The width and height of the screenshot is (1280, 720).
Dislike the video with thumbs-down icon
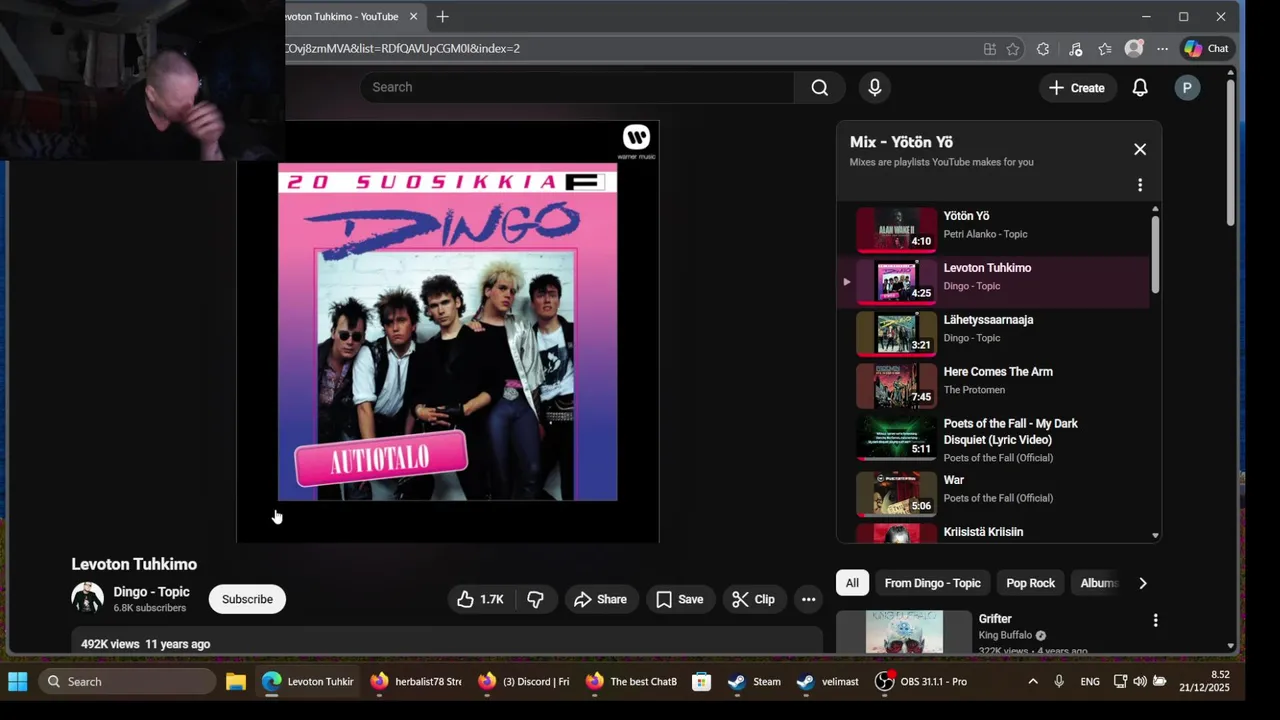pyautogui.click(x=536, y=599)
